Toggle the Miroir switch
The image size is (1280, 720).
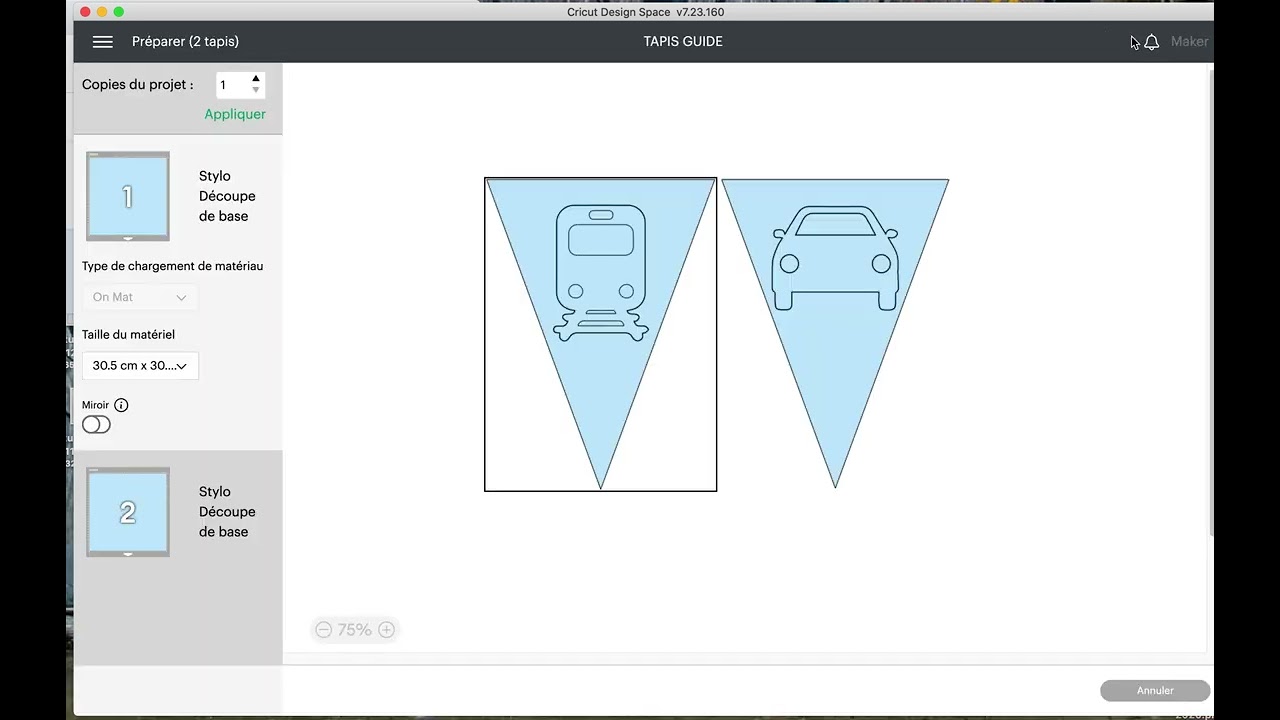point(96,425)
